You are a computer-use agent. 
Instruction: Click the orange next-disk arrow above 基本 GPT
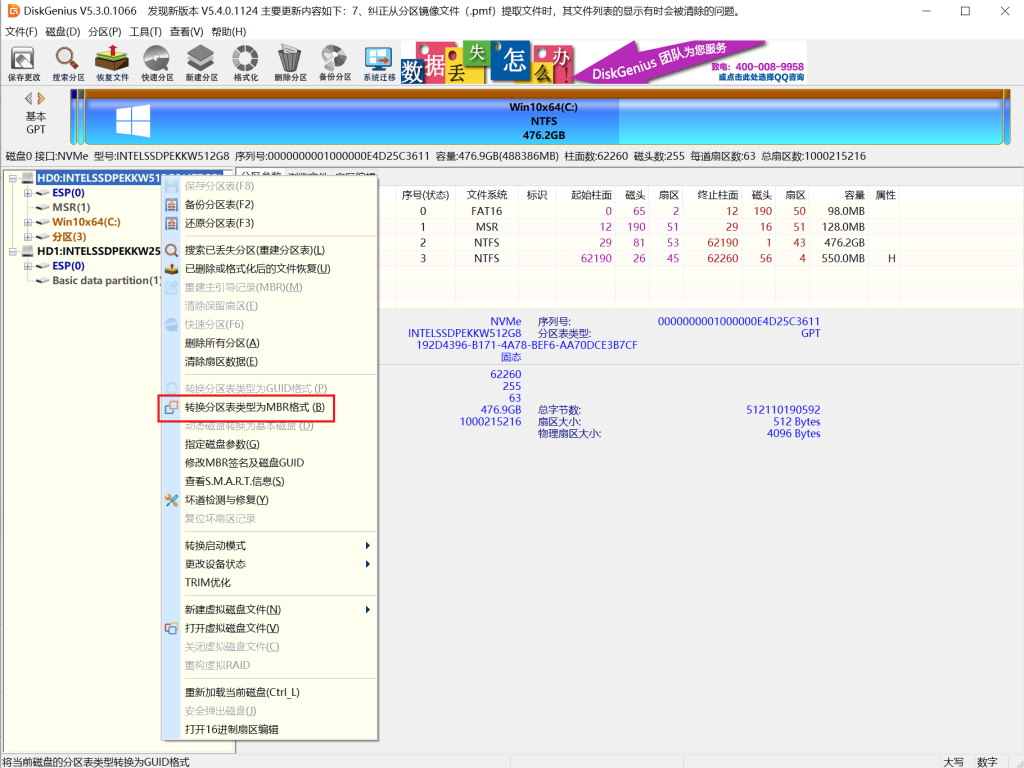coord(42,98)
